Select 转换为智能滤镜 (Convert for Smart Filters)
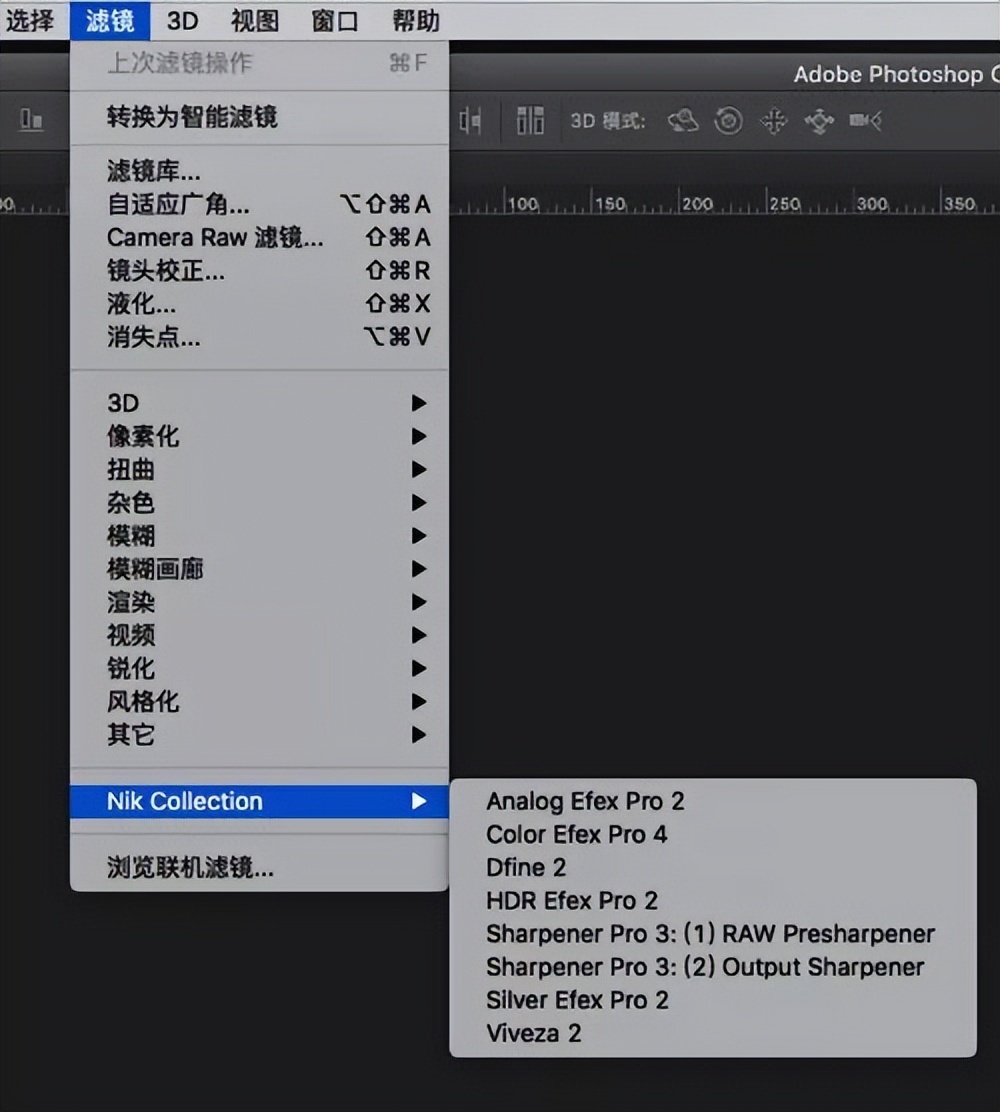The width and height of the screenshot is (1000, 1112). (192, 117)
